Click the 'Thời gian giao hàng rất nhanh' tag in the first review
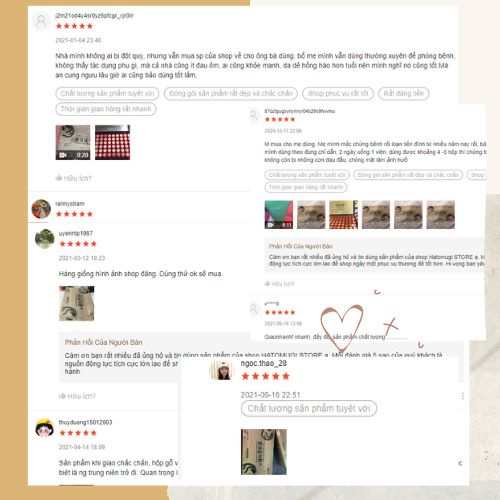The width and height of the screenshot is (500, 500). 106,109
